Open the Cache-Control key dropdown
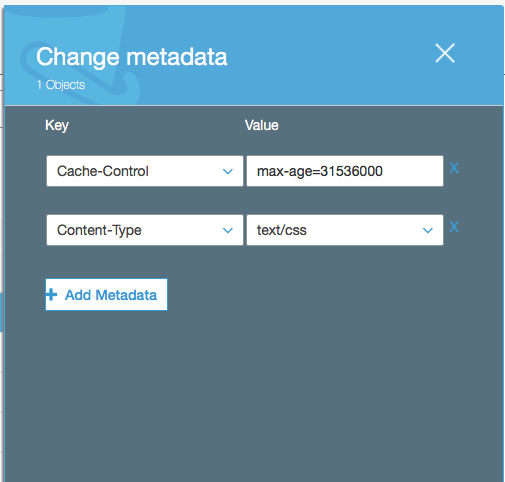Viewport: 505px width, 482px height. [145, 171]
